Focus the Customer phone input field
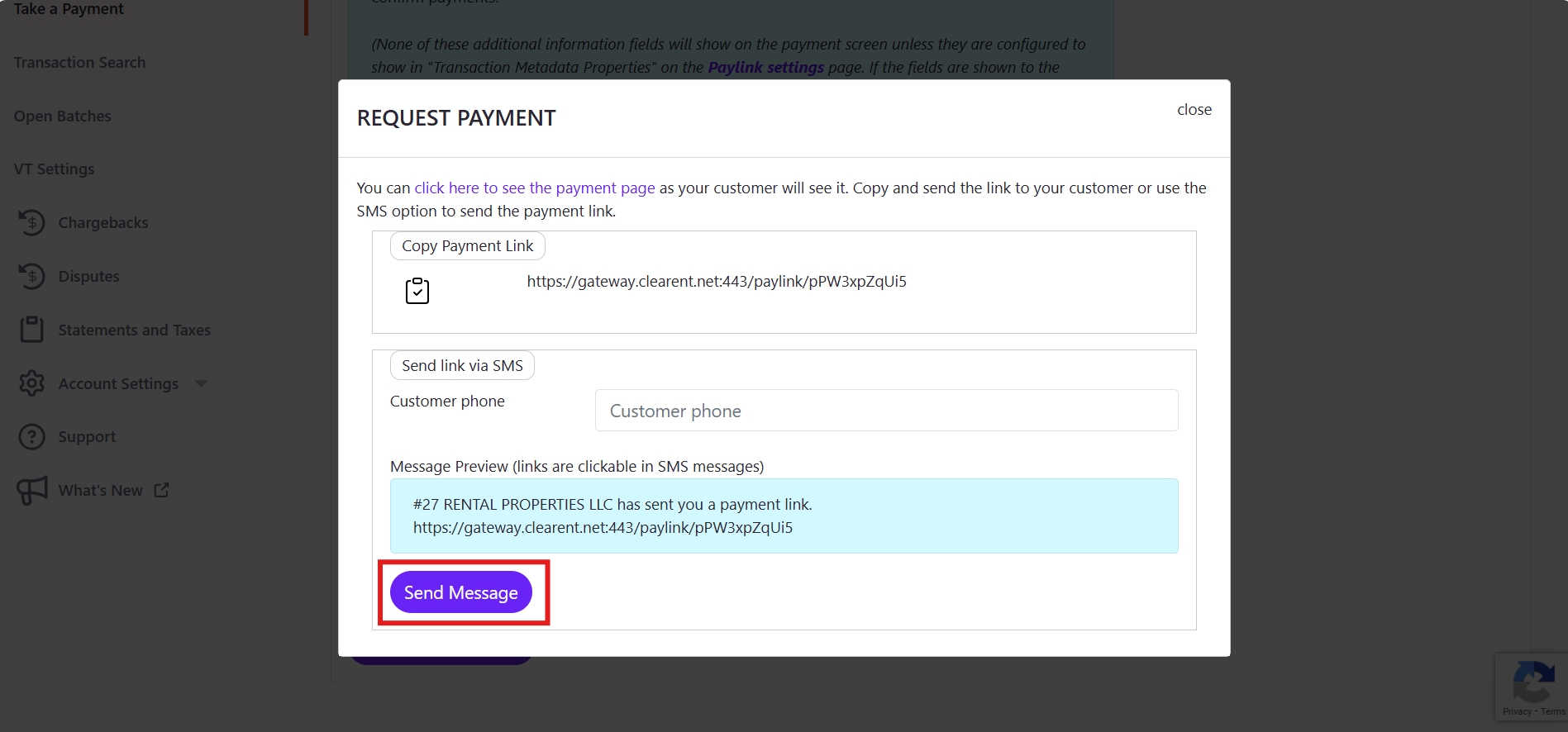 click(x=886, y=411)
